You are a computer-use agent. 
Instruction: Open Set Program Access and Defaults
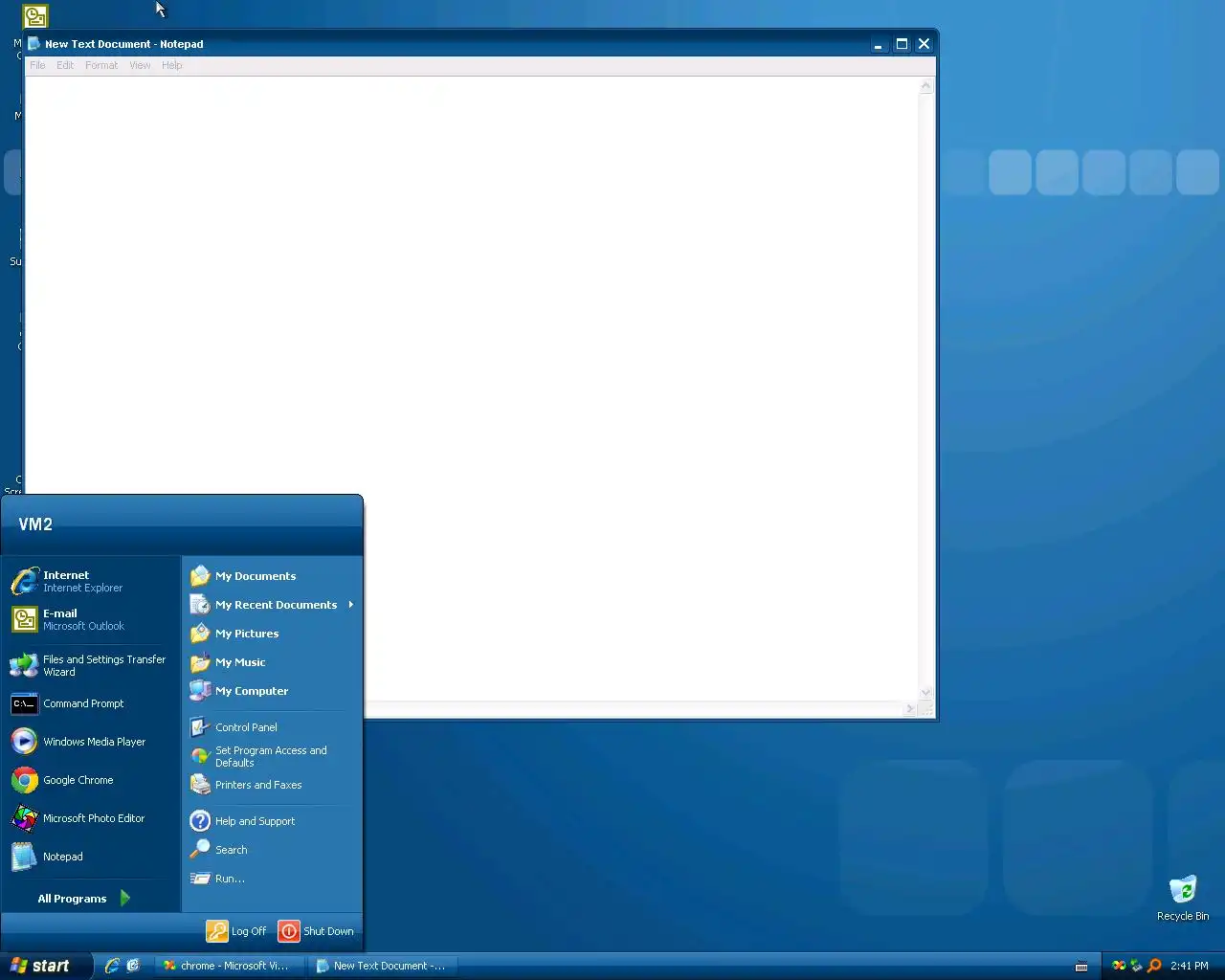[273, 756]
